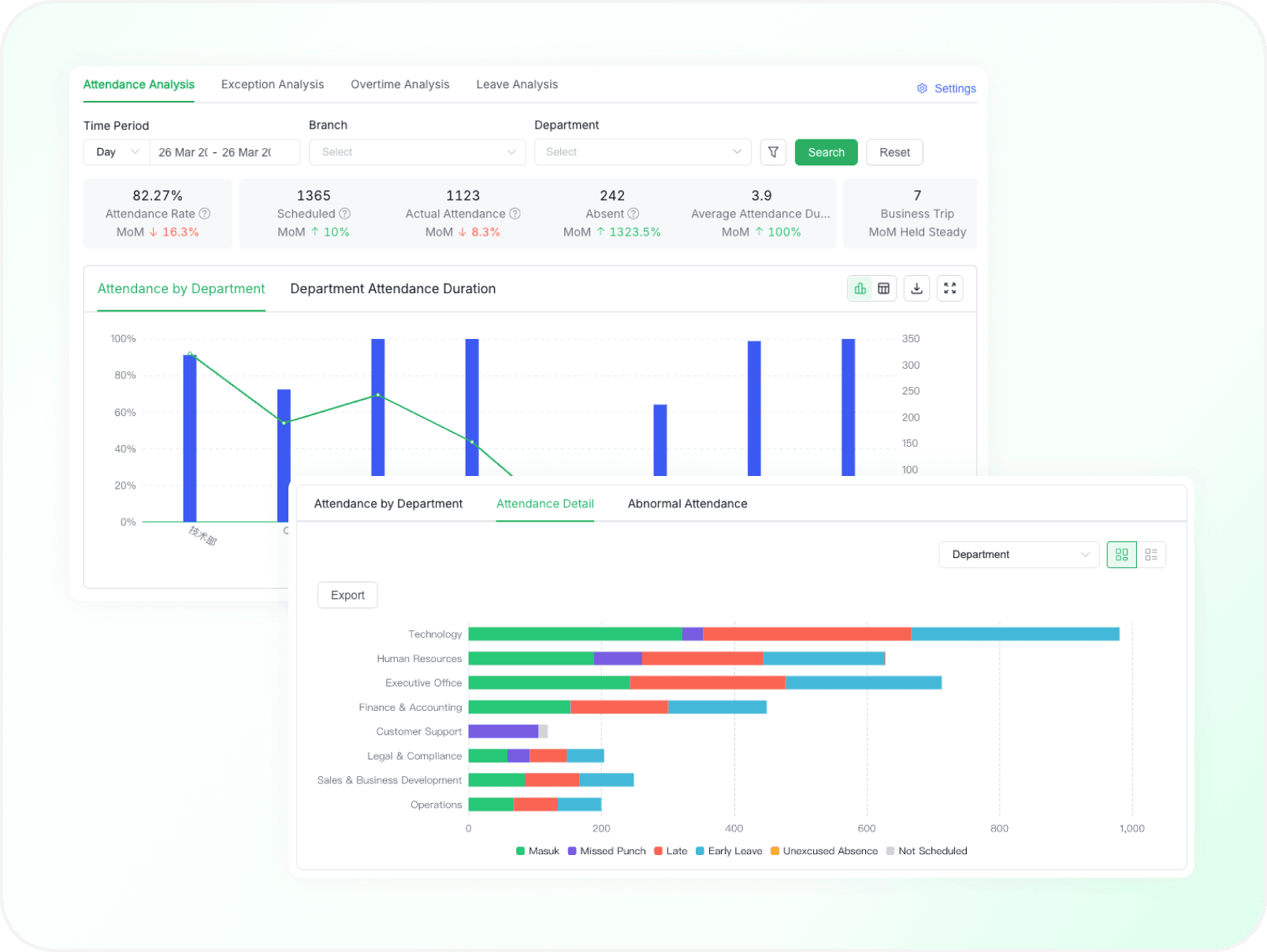1267x952 pixels.
Task: Open fullscreen chart view icon
Action: tap(949, 288)
